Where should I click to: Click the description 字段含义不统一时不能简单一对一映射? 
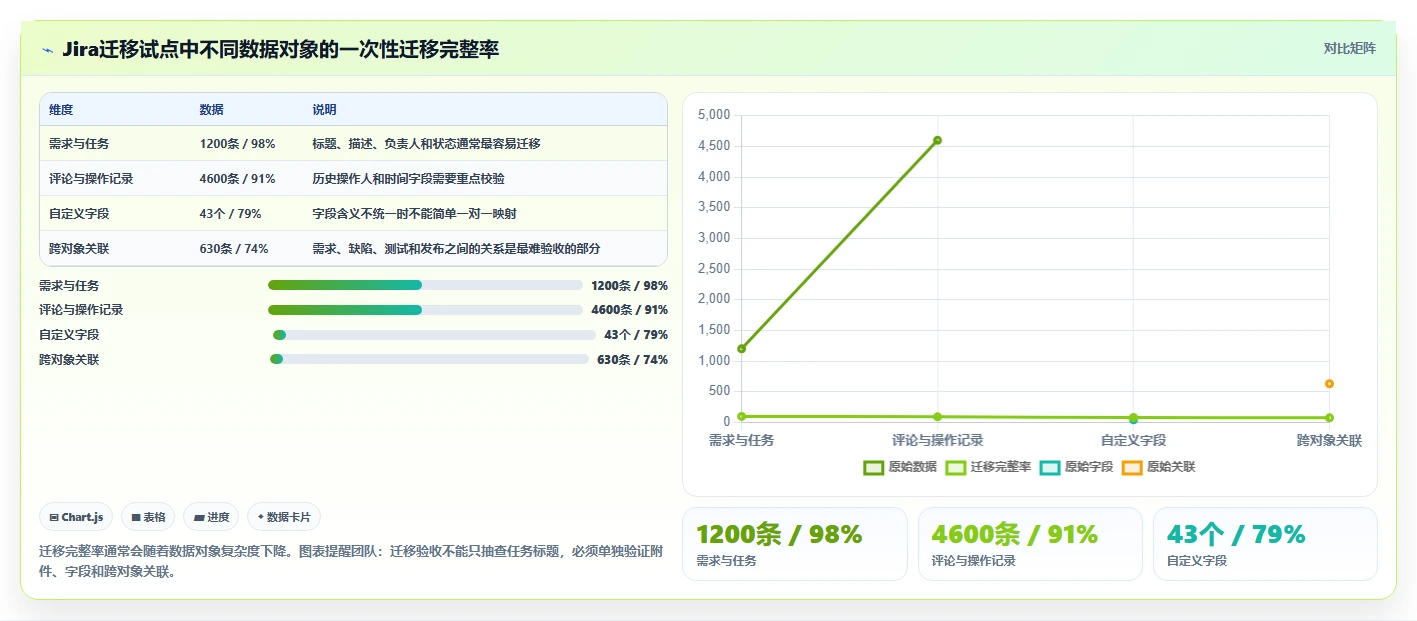[414, 214]
